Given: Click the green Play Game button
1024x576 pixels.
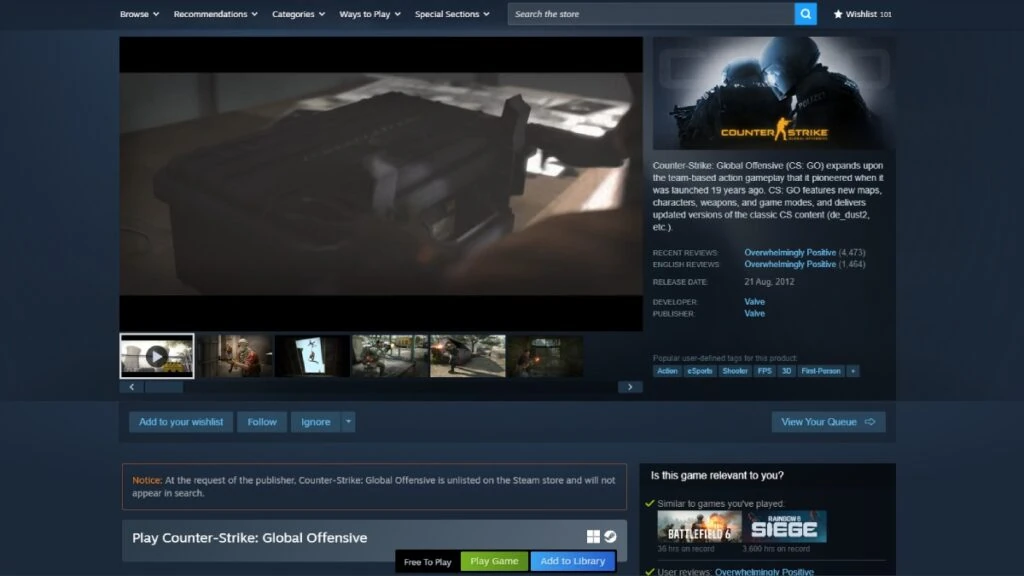Looking at the screenshot, I should [x=493, y=561].
